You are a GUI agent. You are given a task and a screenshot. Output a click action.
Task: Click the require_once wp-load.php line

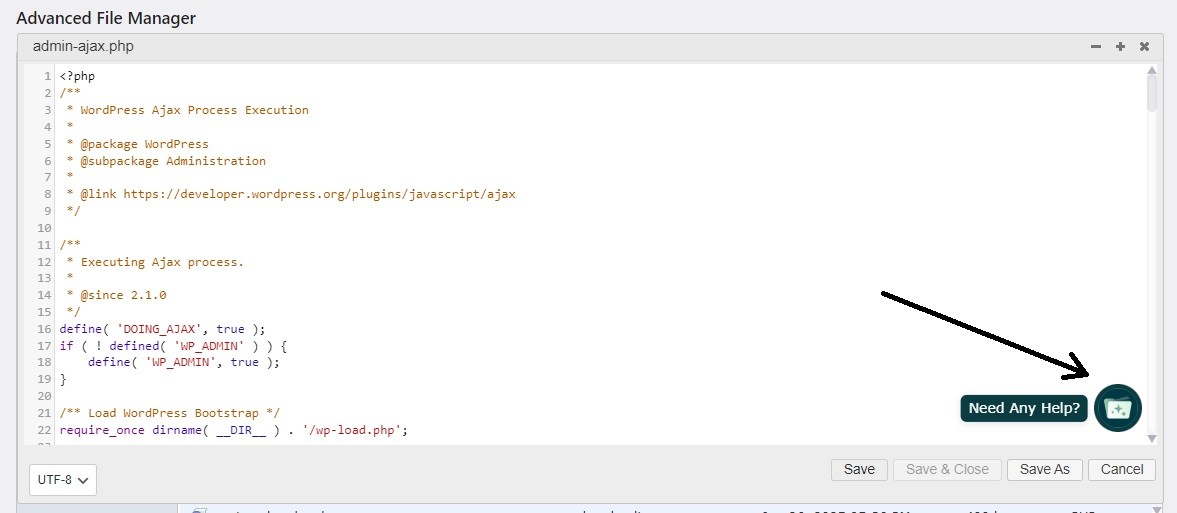click(x=233, y=430)
